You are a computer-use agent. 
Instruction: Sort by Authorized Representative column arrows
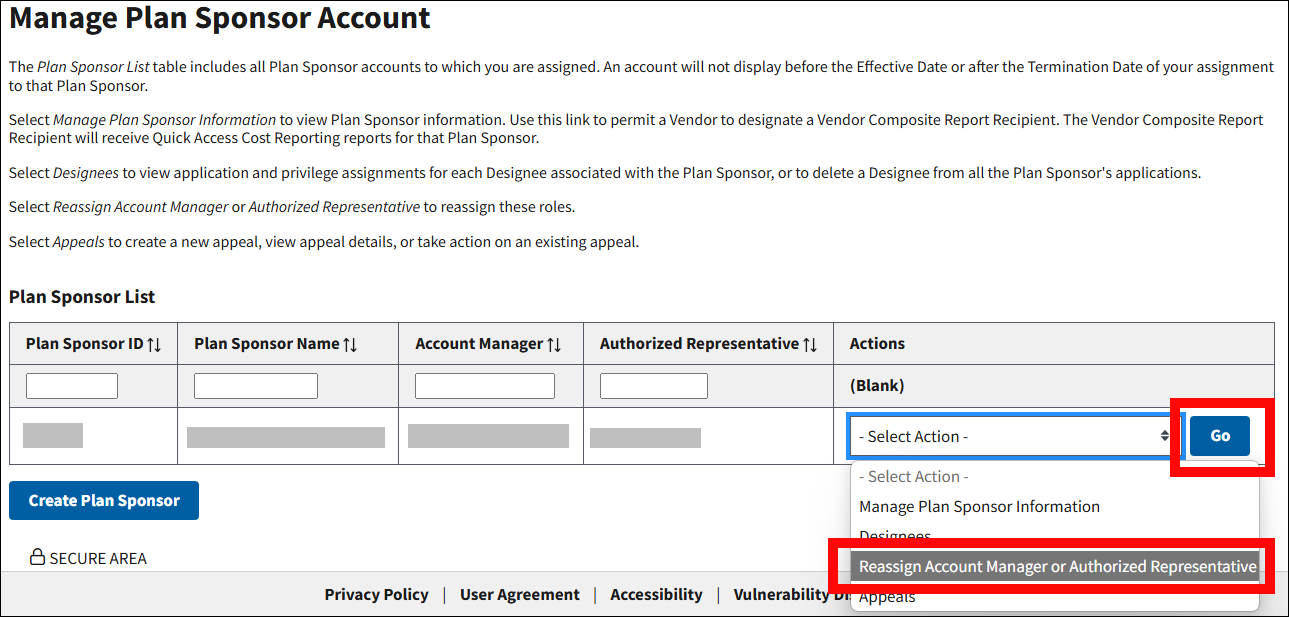coord(810,344)
